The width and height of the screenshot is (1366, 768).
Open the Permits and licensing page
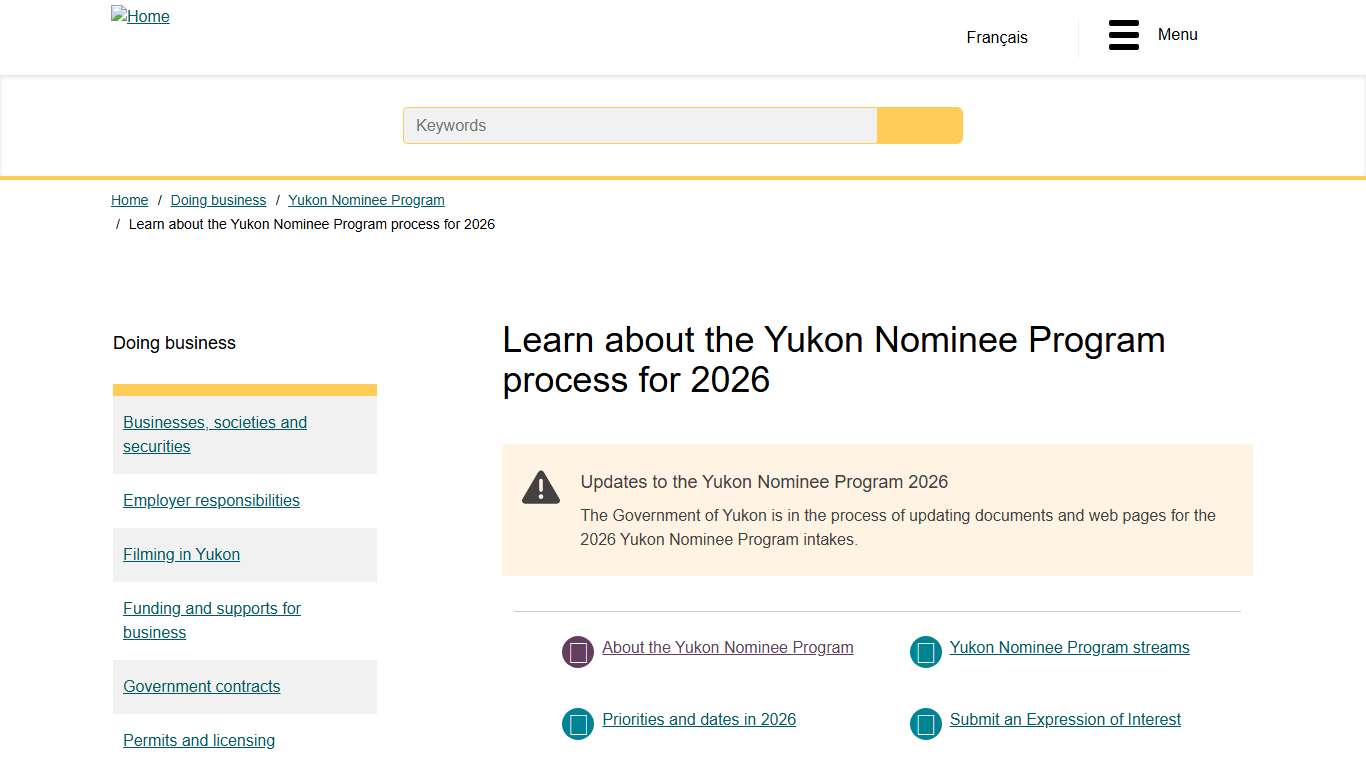[x=199, y=740]
